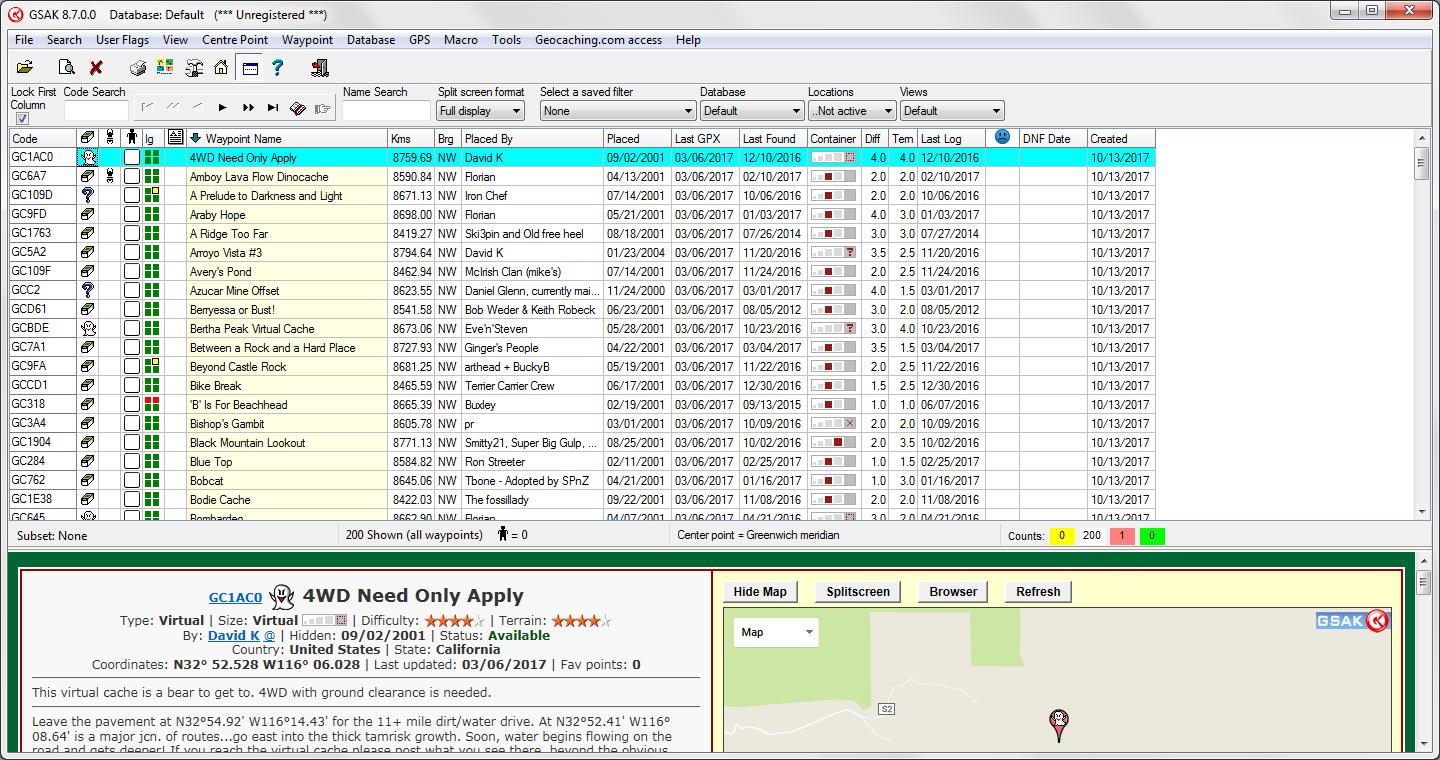1440x760 pixels.
Task: Click the magnifier page search toolbar icon
Action: (x=66, y=68)
